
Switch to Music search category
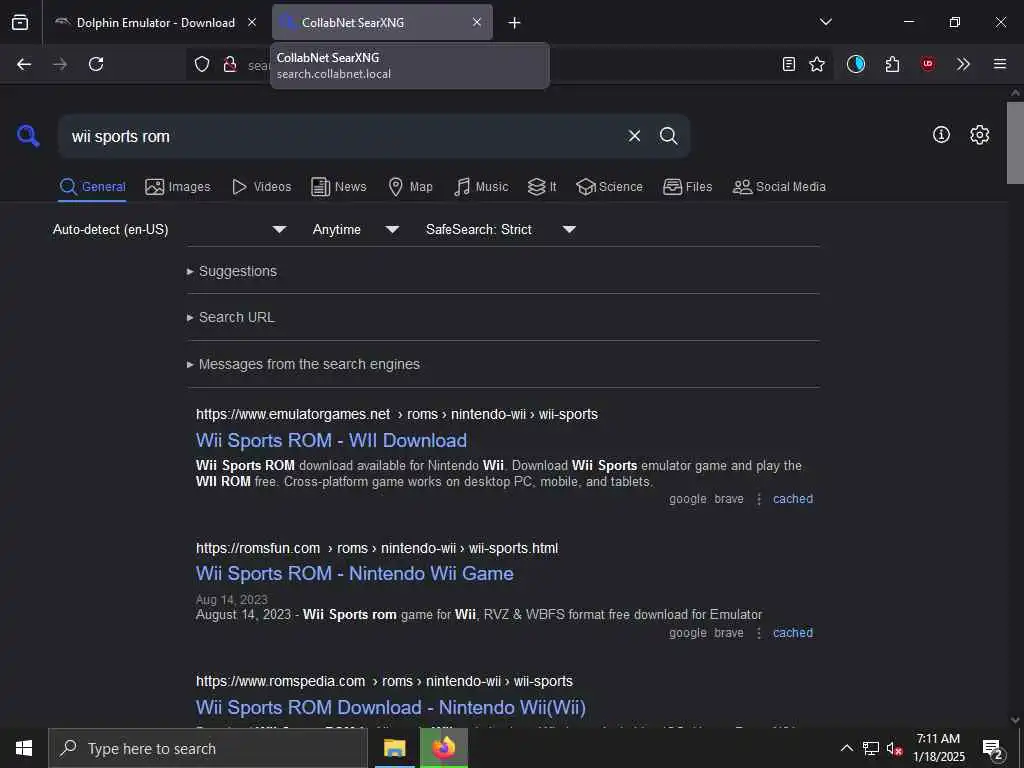[481, 187]
